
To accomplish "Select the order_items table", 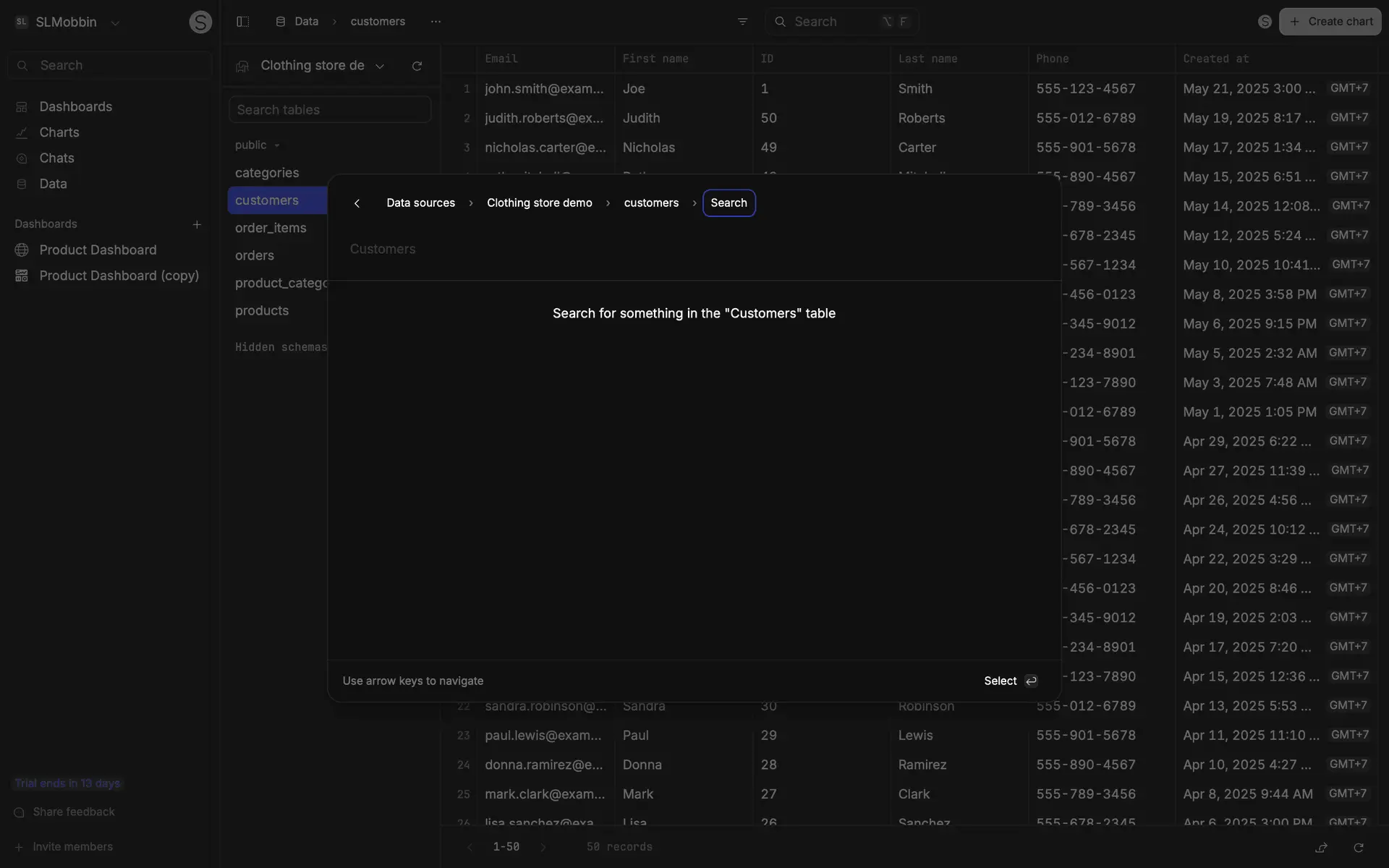I will [271, 228].
